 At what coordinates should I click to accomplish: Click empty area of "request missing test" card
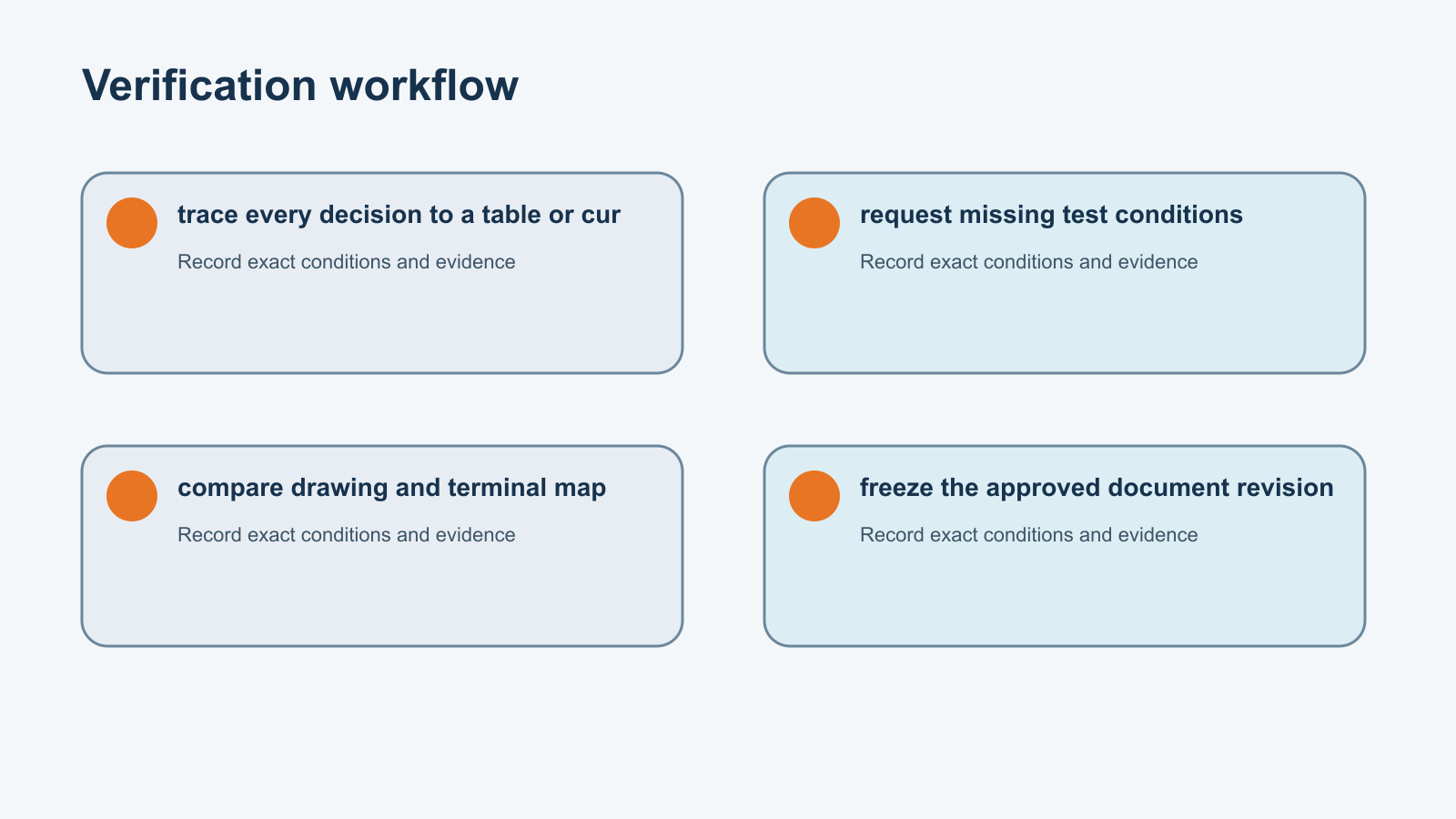click(x=1065, y=323)
